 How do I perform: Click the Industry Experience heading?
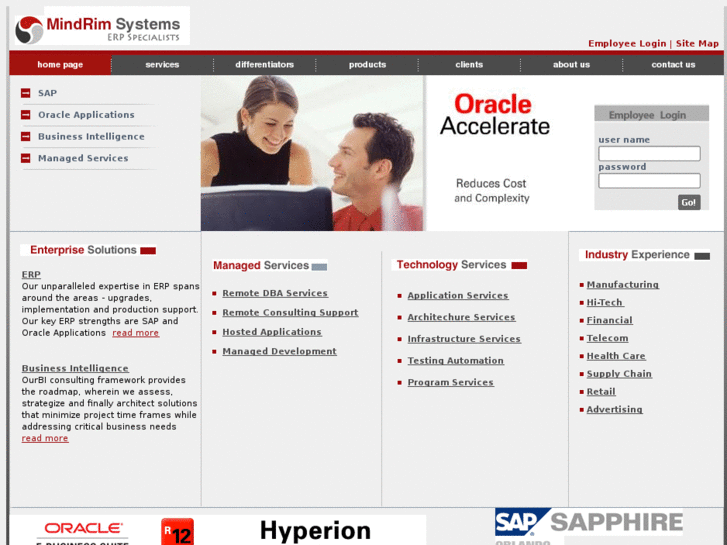pos(646,255)
